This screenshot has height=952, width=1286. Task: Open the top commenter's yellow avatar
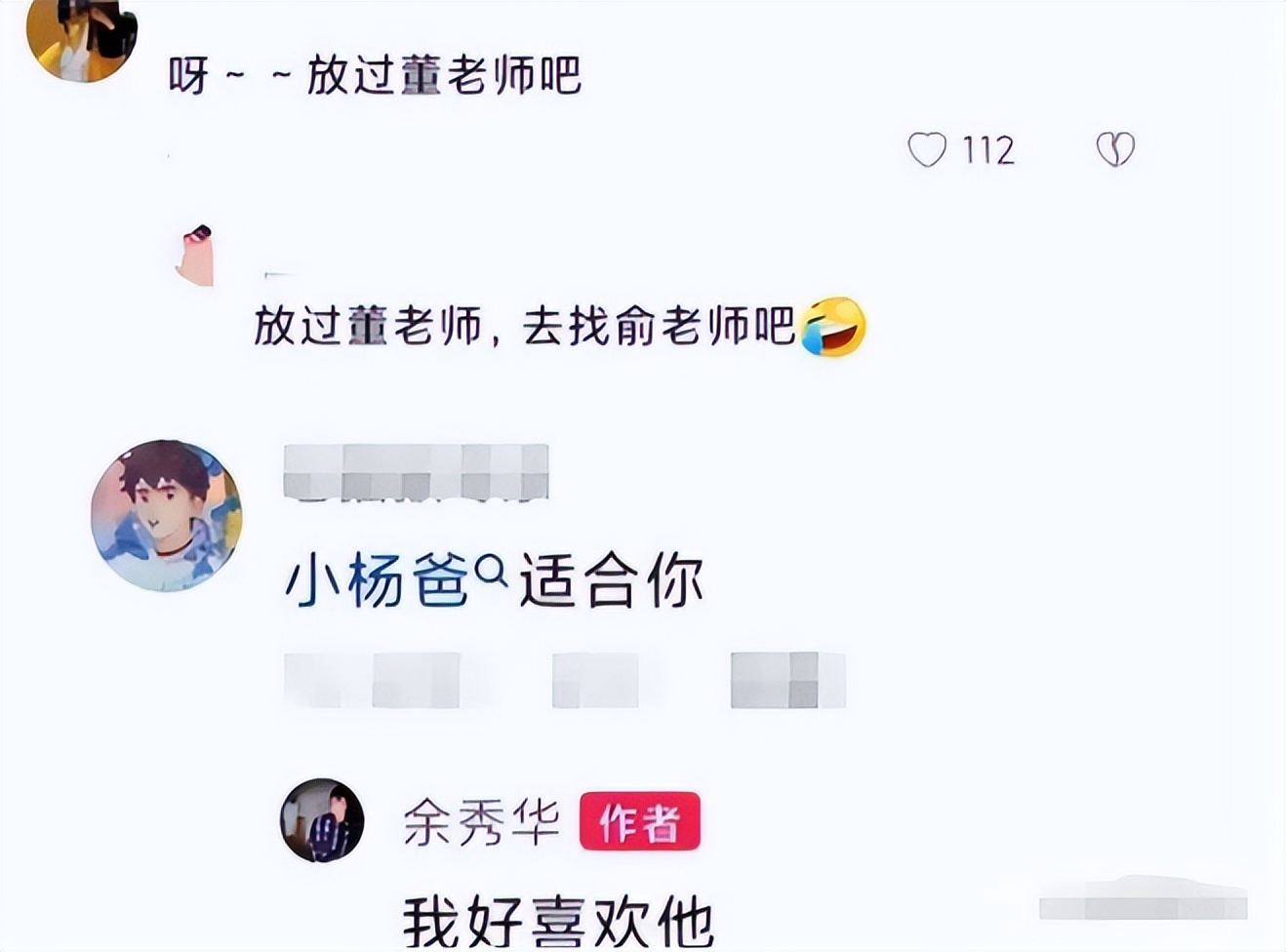81,39
